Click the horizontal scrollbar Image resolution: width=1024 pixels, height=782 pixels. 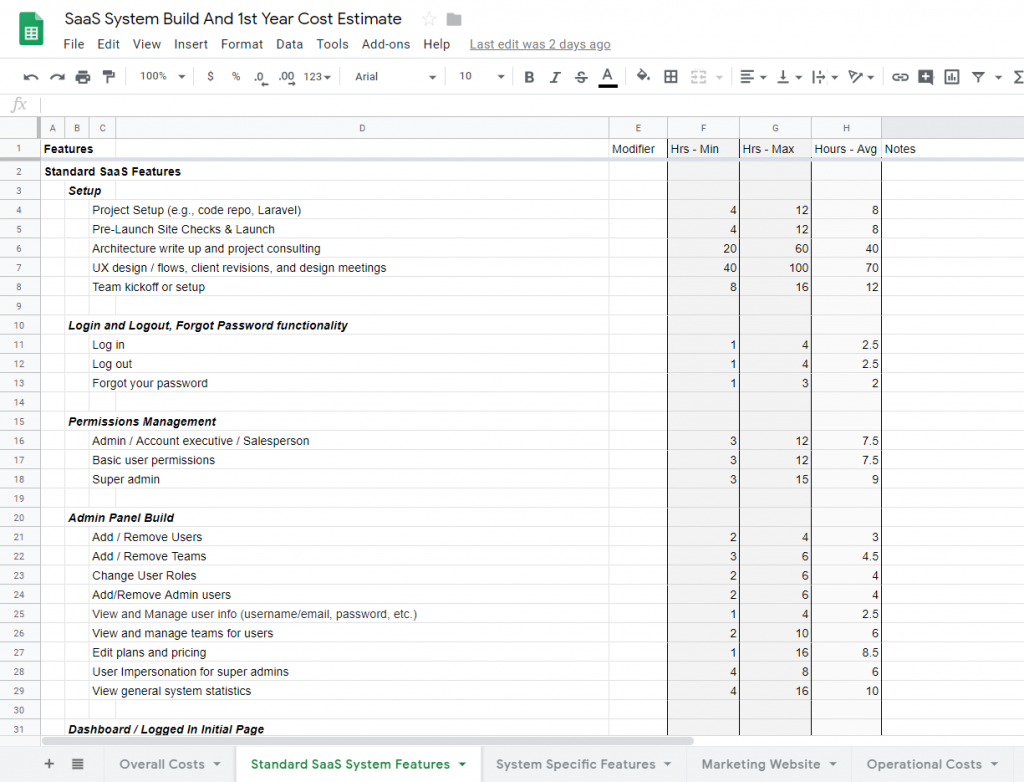pos(367,741)
